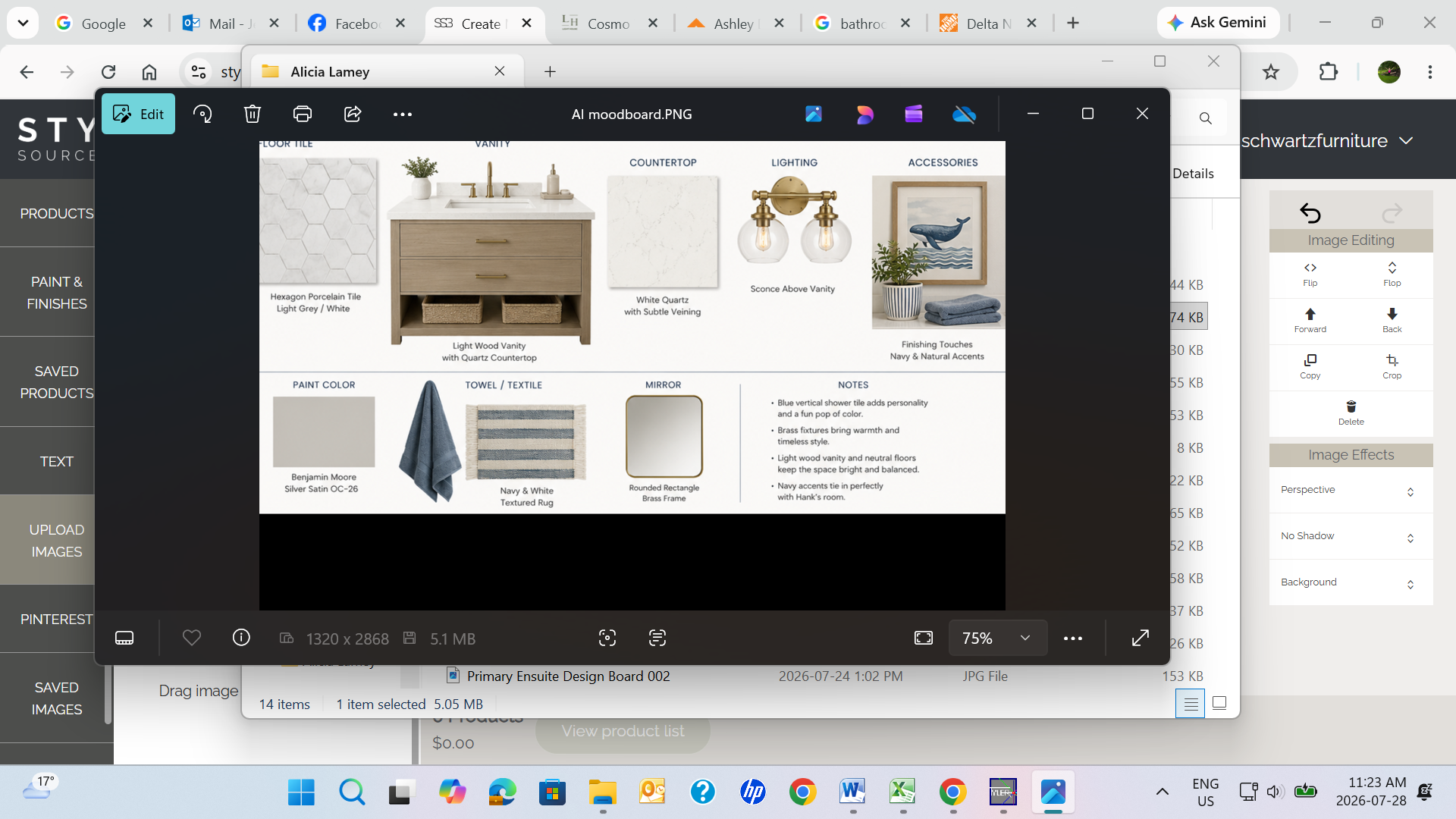This screenshot has height=819, width=1456.
Task: Open the See more menu in Photos toolbar
Action: click(403, 114)
